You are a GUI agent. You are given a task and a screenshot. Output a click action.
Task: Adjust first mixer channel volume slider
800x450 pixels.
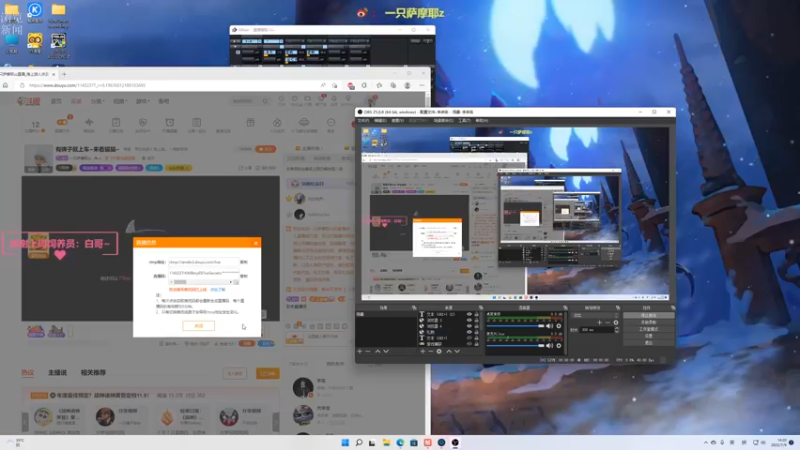pyautogui.click(x=515, y=326)
